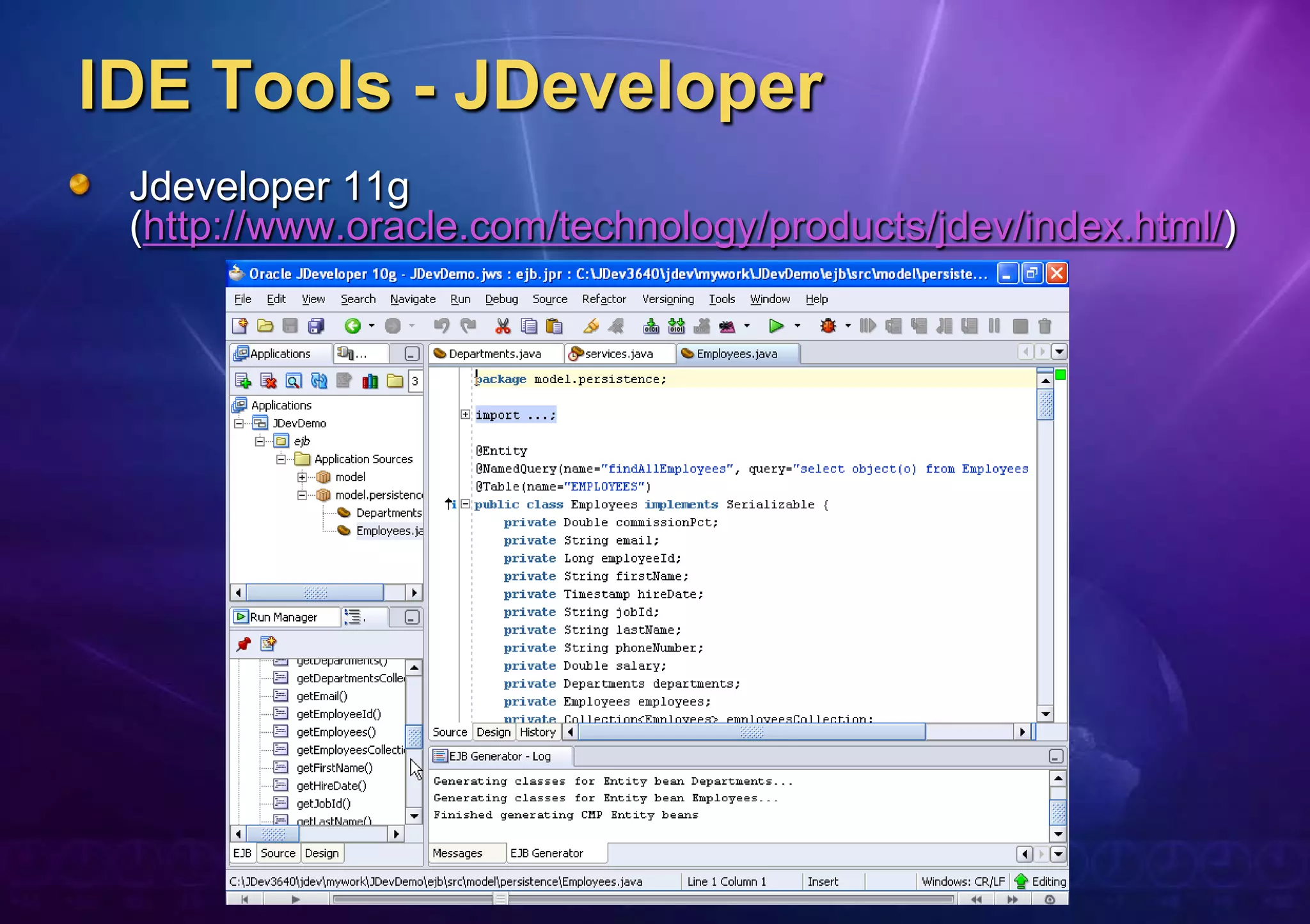
Task: Switch to the services.java editor tab
Action: click(x=619, y=354)
